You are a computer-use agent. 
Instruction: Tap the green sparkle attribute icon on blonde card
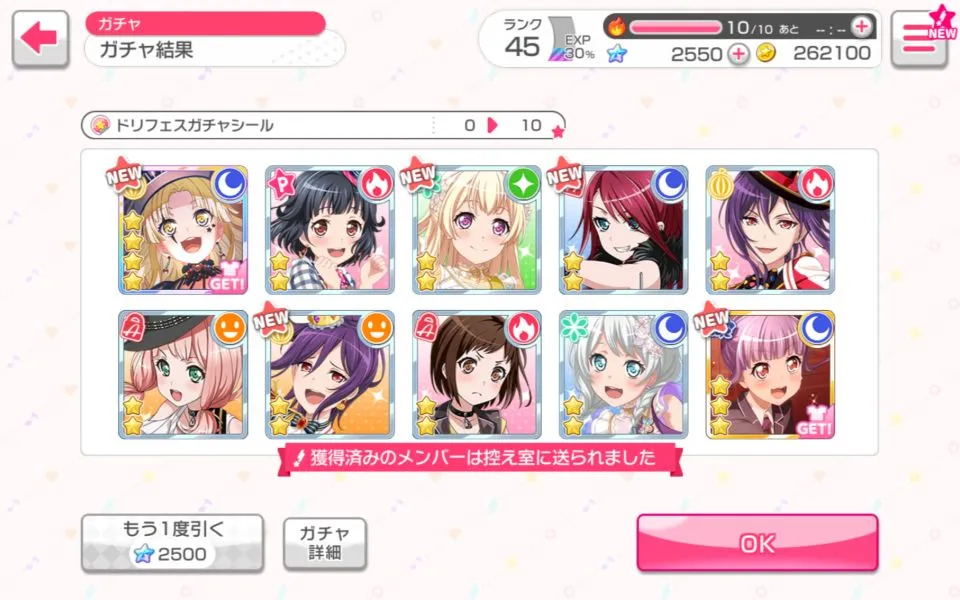point(524,183)
